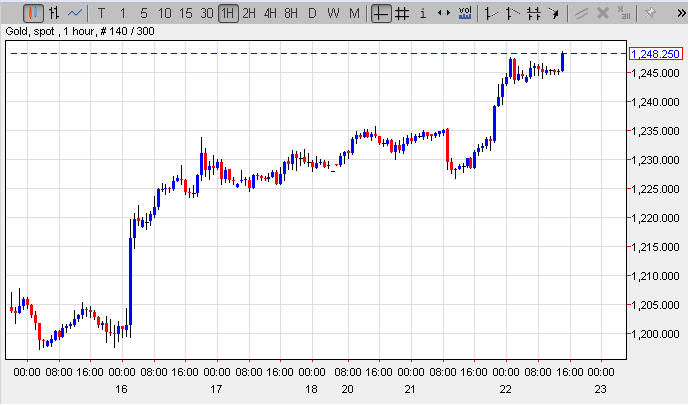Viewport: 692px width, 406px height.
Task: Select the second angled line drawing tool
Action: pyautogui.click(x=512, y=13)
